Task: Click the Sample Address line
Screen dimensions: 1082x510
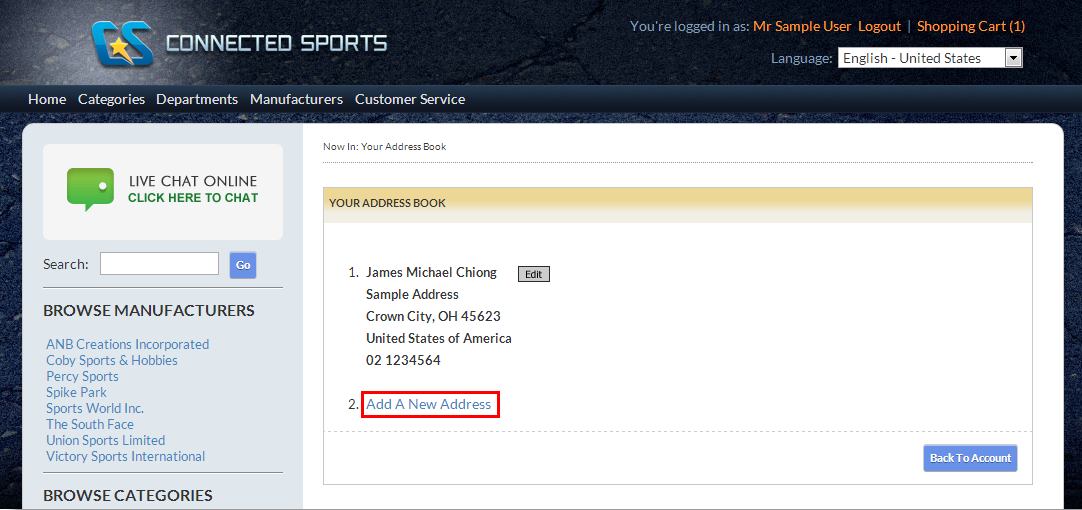Action: pyautogui.click(x=412, y=294)
